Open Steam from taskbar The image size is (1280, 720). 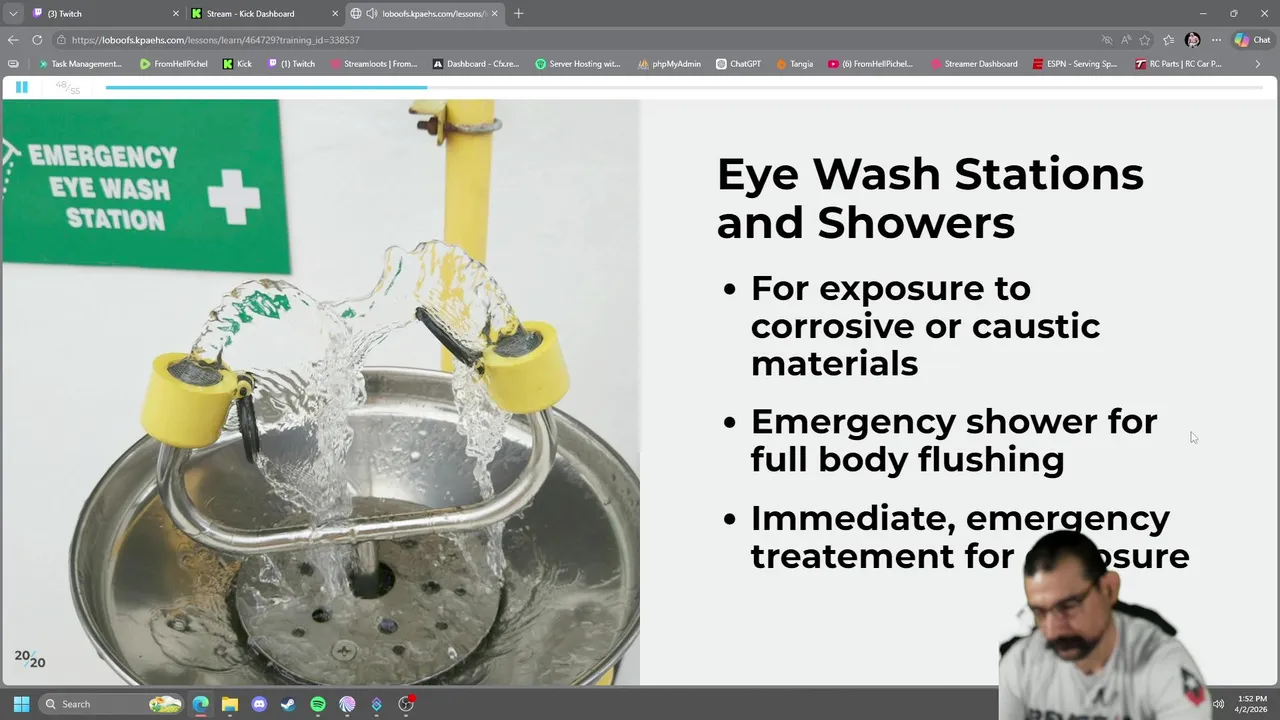(x=288, y=704)
